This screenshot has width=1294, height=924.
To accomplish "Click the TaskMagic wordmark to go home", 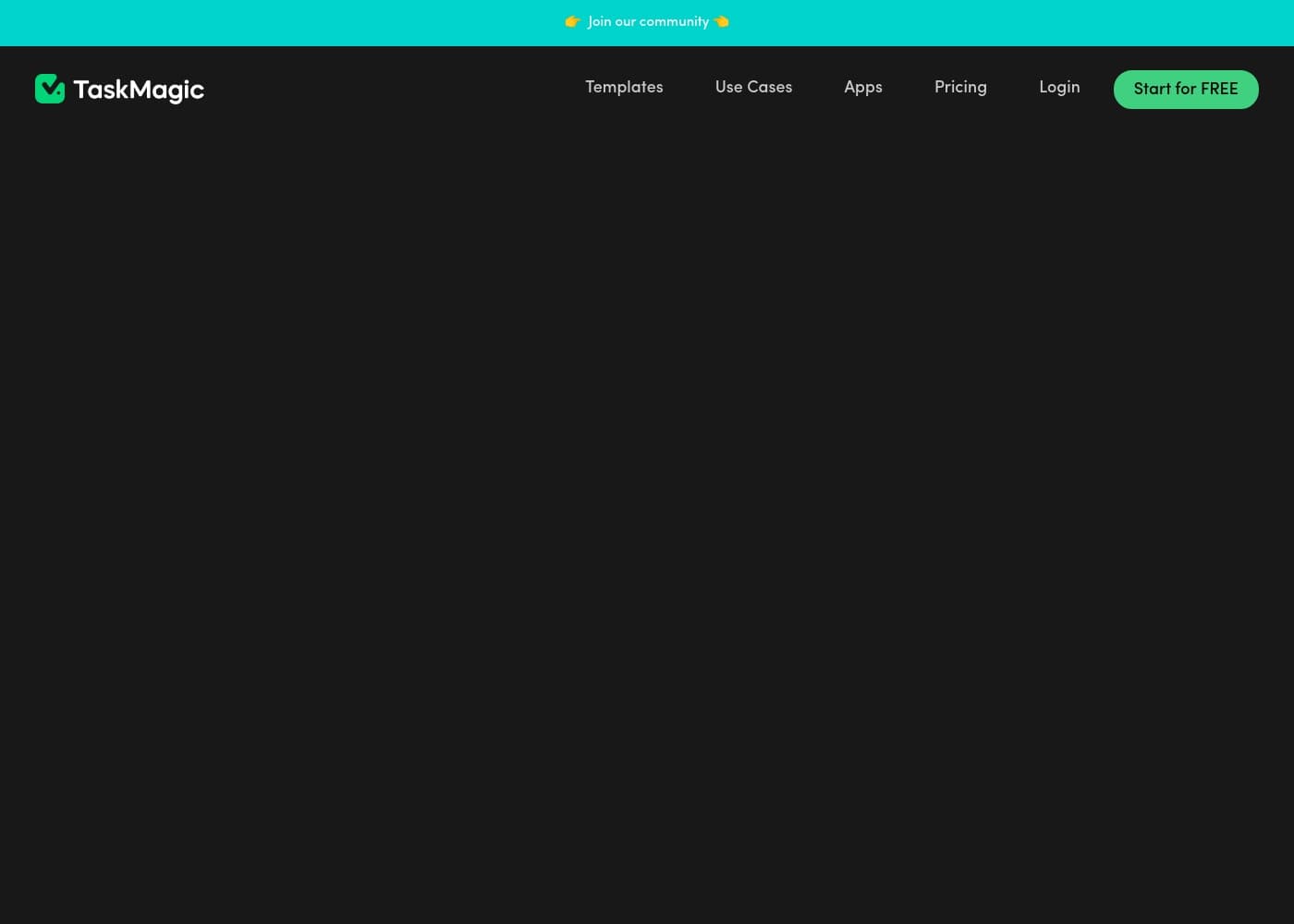I will click(139, 90).
